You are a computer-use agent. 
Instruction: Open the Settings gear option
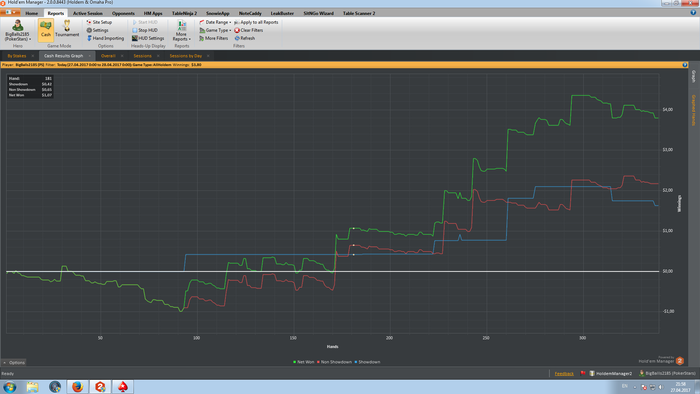[97, 30]
